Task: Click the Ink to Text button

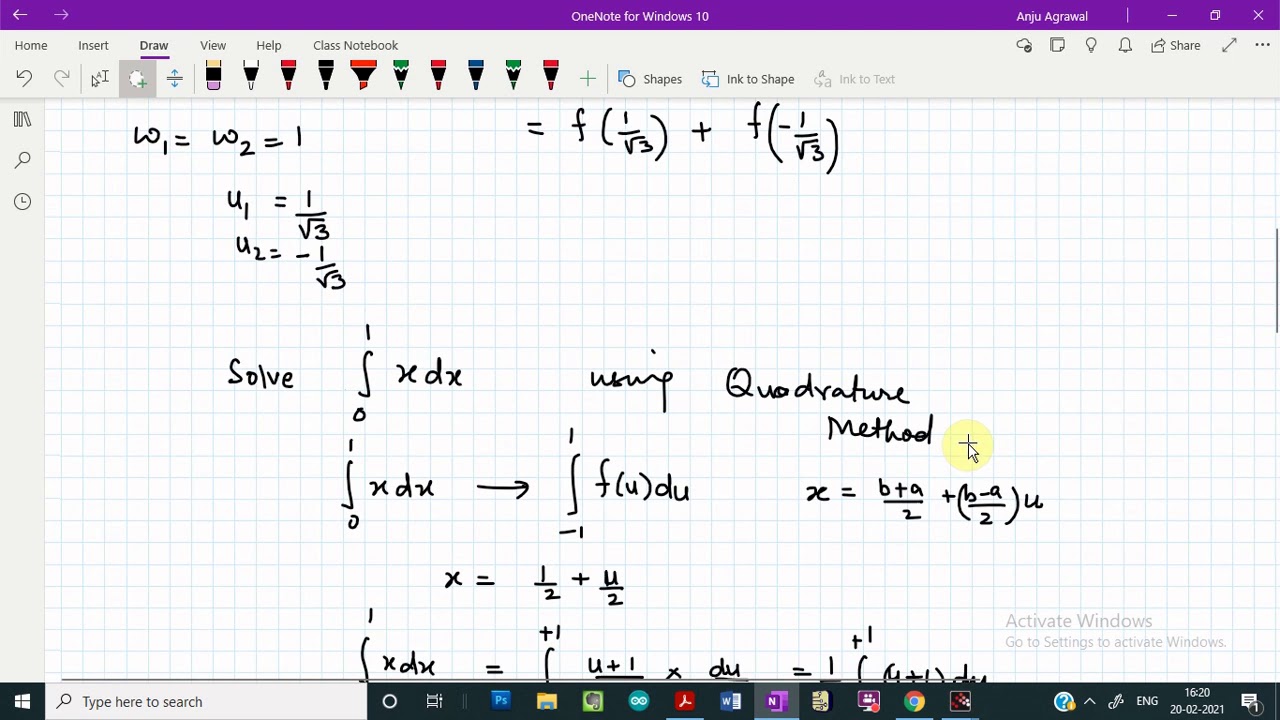Action: tap(855, 79)
